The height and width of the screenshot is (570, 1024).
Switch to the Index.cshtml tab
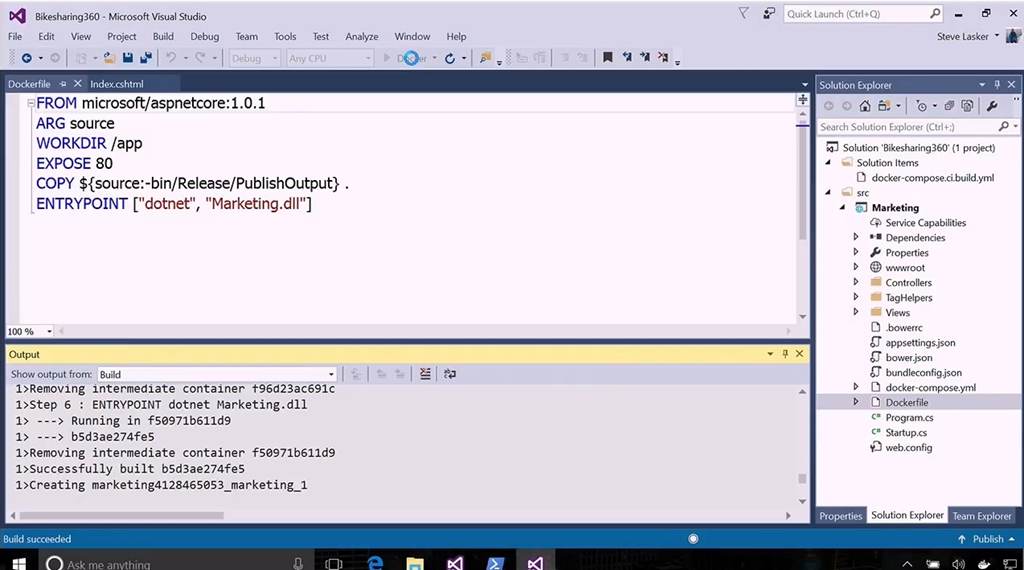pyautogui.click(x=117, y=85)
